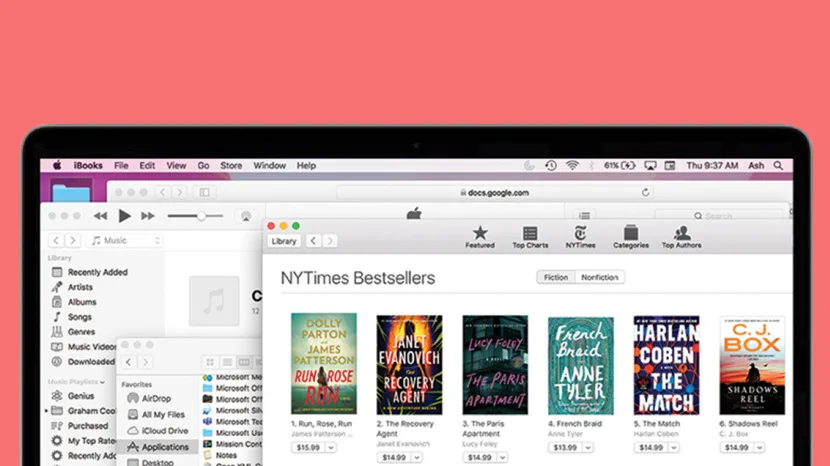Screen dimensions: 830x466
Task: Buy The Match for $14.99
Action: [651, 447]
